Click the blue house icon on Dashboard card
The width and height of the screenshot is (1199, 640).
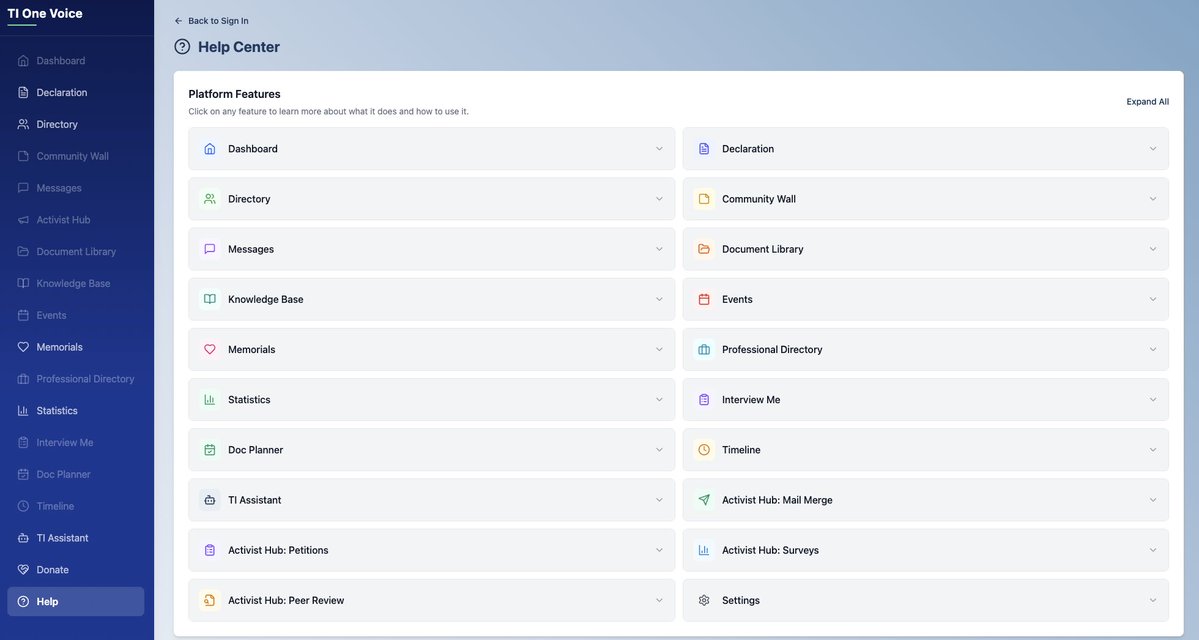tap(210, 149)
